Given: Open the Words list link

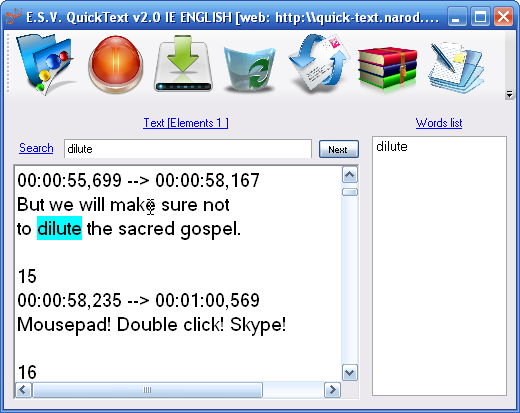Looking at the screenshot, I should coord(439,123).
